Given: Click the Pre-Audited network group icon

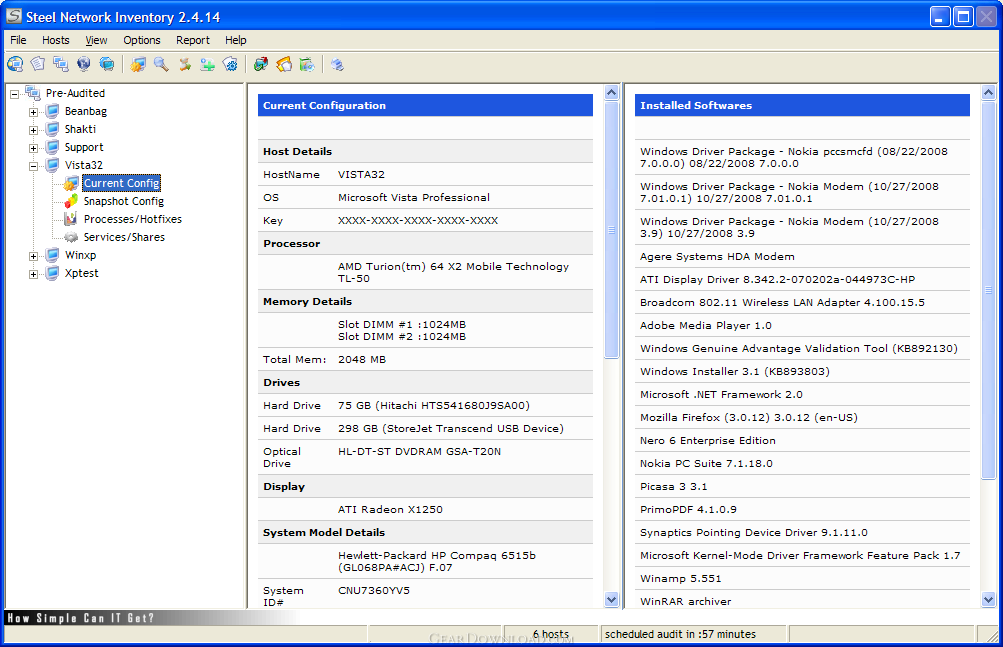Looking at the screenshot, I should 33,93.
